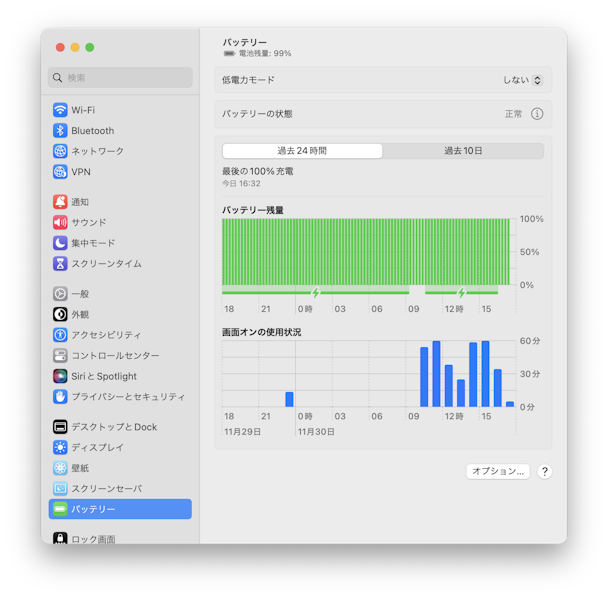This screenshot has width=608, height=598.
Task: Open help with the question mark button
Action: tap(545, 471)
